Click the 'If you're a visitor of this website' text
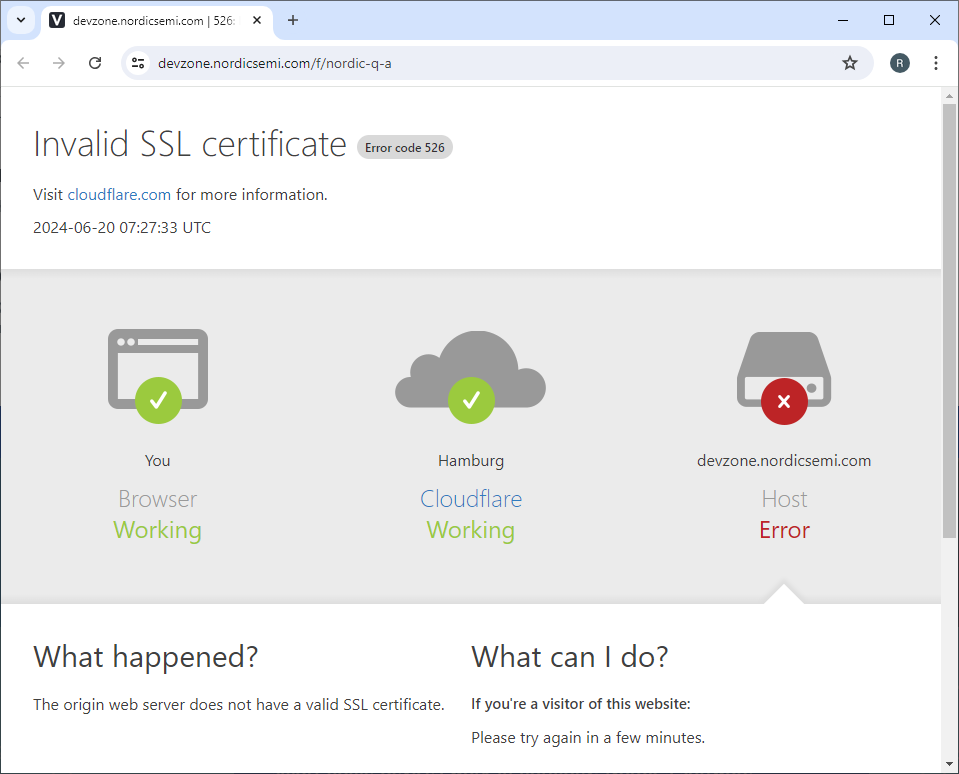The image size is (959, 774). (580, 704)
